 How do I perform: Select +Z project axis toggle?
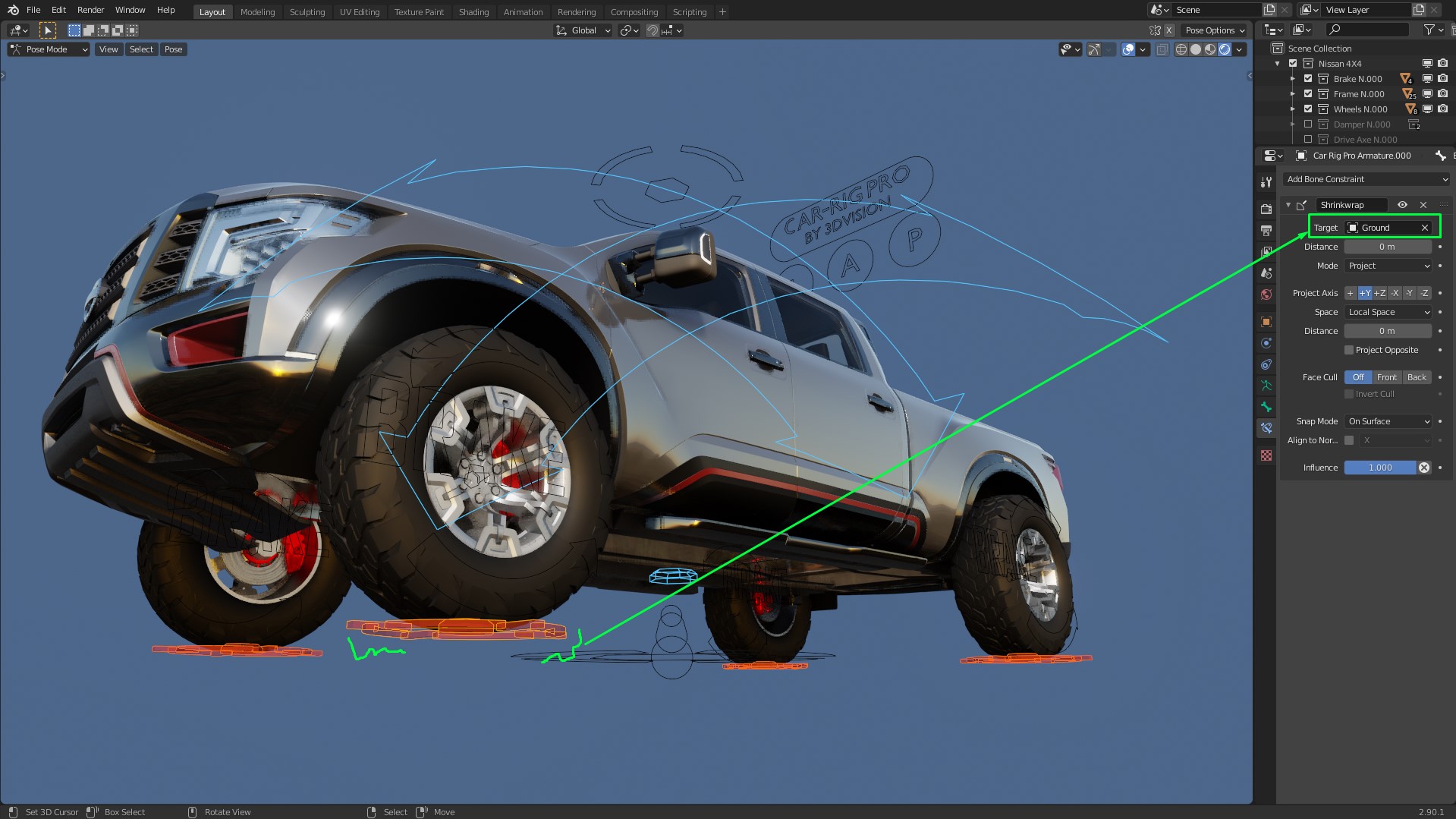click(x=1379, y=293)
